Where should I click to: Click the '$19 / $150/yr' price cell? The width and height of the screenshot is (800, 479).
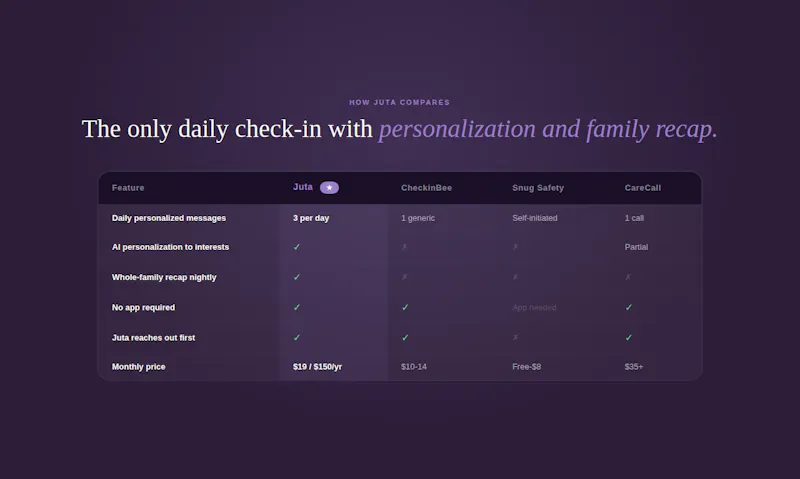click(317, 366)
